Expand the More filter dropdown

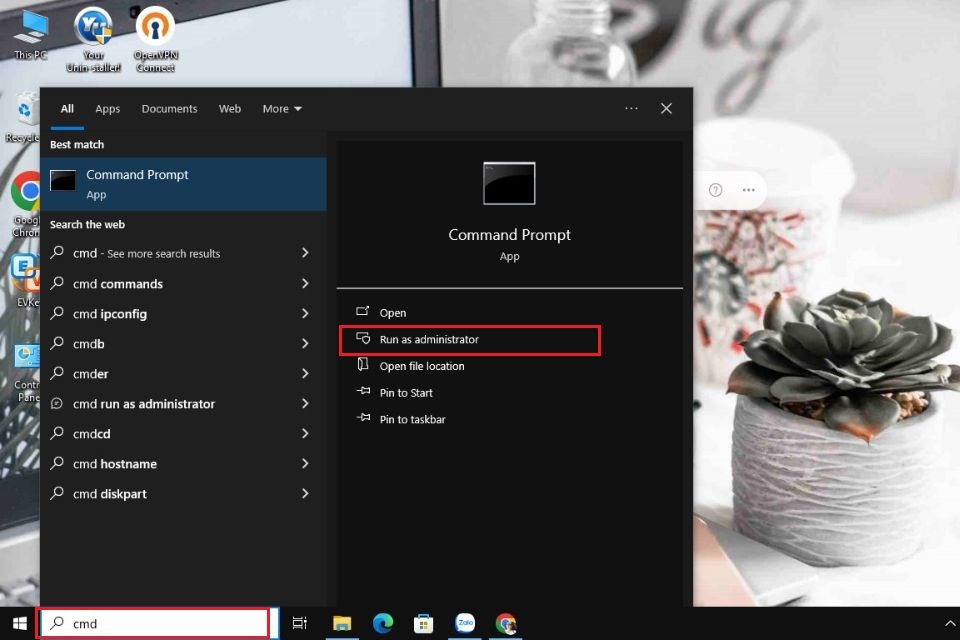tap(282, 108)
